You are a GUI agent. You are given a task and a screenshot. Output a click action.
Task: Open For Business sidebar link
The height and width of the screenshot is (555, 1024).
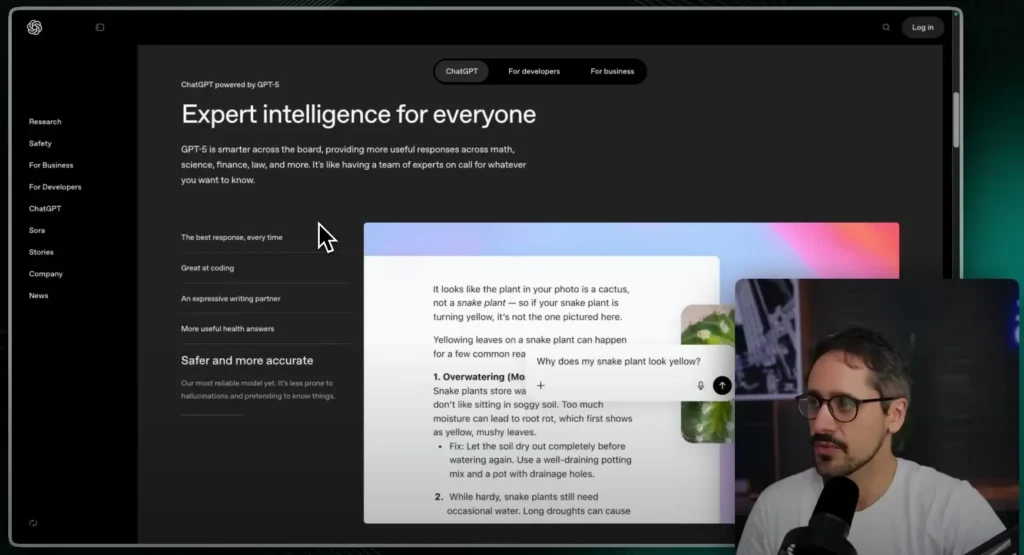[x=51, y=165]
